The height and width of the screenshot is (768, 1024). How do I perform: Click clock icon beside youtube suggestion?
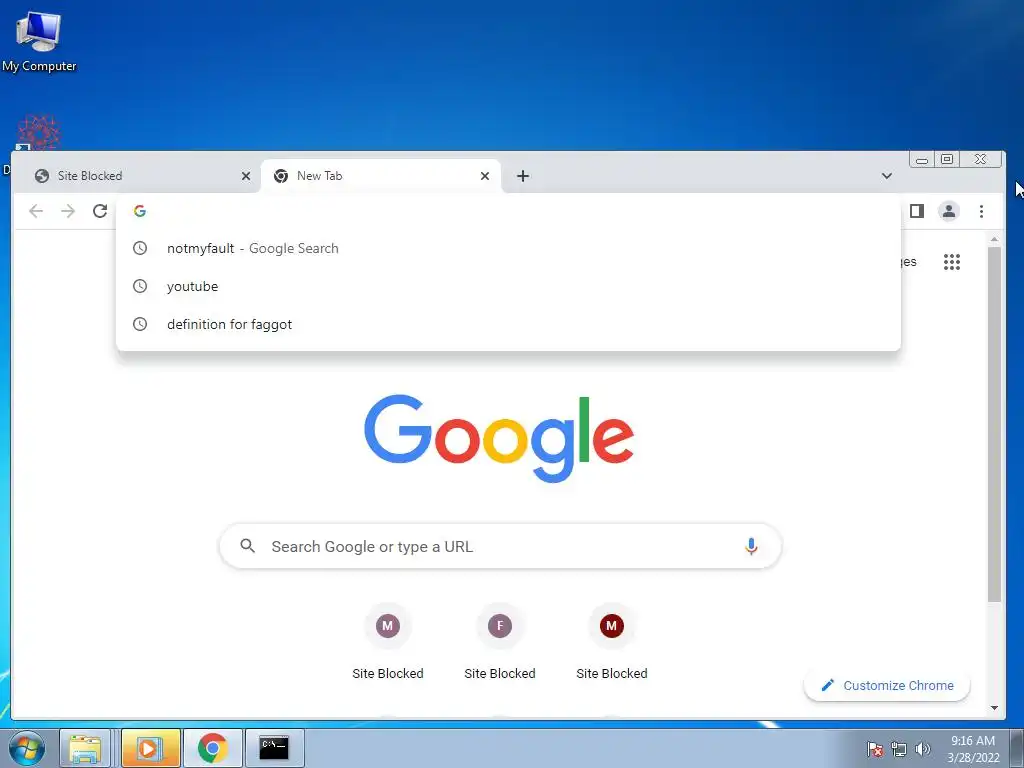(x=140, y=286)
